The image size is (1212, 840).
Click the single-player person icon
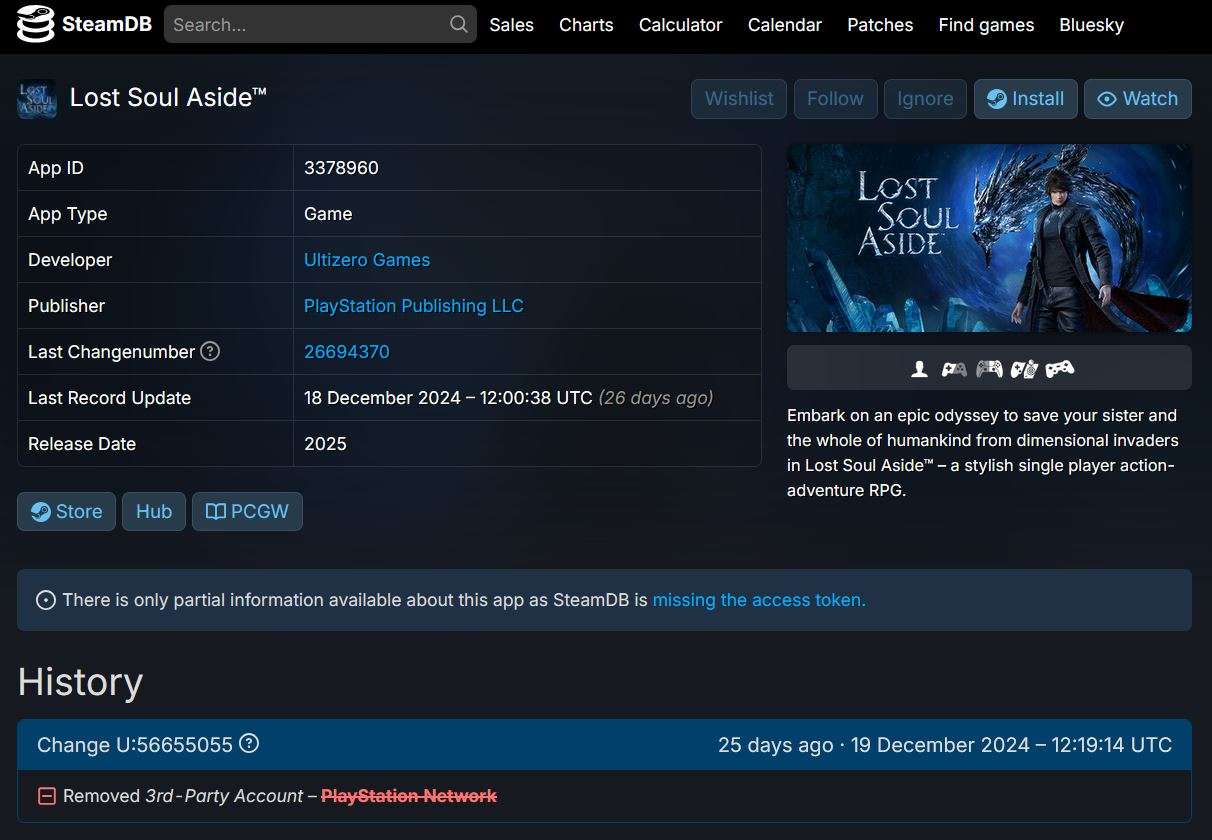[x=919, y=369]
